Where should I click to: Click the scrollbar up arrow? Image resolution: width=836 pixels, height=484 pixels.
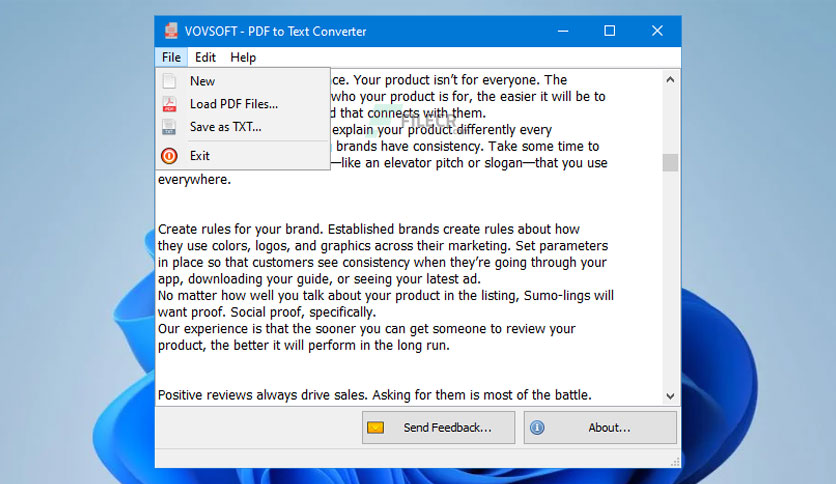coord(670,79)
